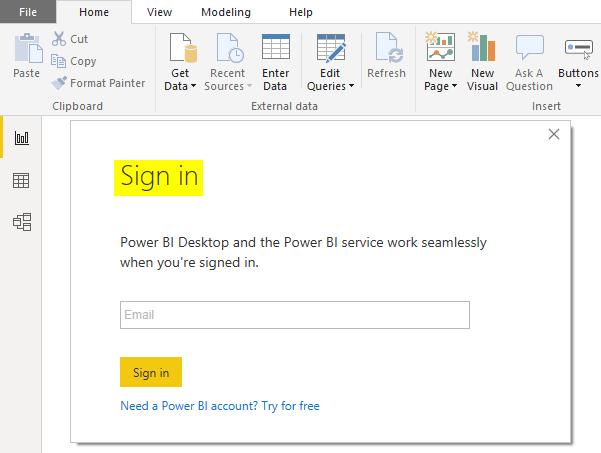Open the Help tab

[x=300, y=12]
